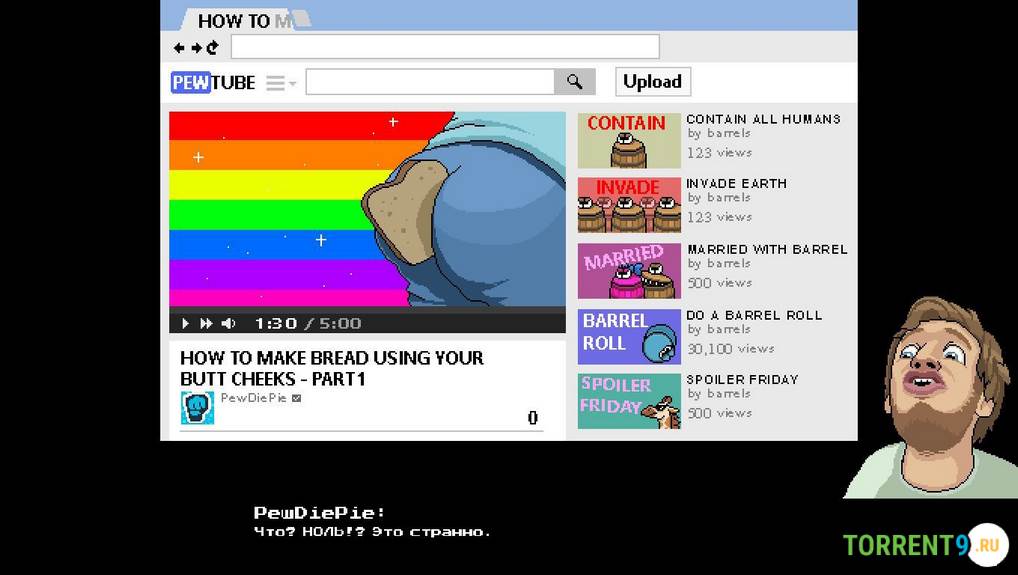Screen dimensions: 1018x575
Task: Open the Spoiler Friday video thumbnail
Action: click(x=629, y=401)
